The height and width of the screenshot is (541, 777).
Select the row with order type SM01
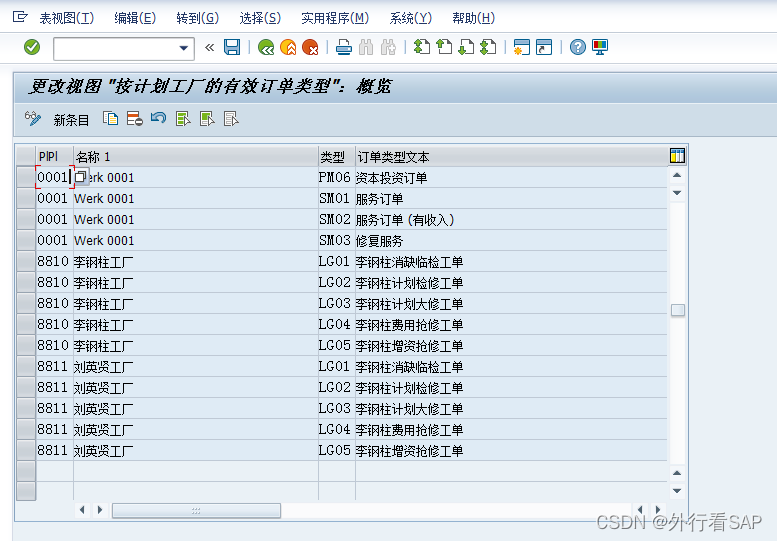[x=26, y=198]
